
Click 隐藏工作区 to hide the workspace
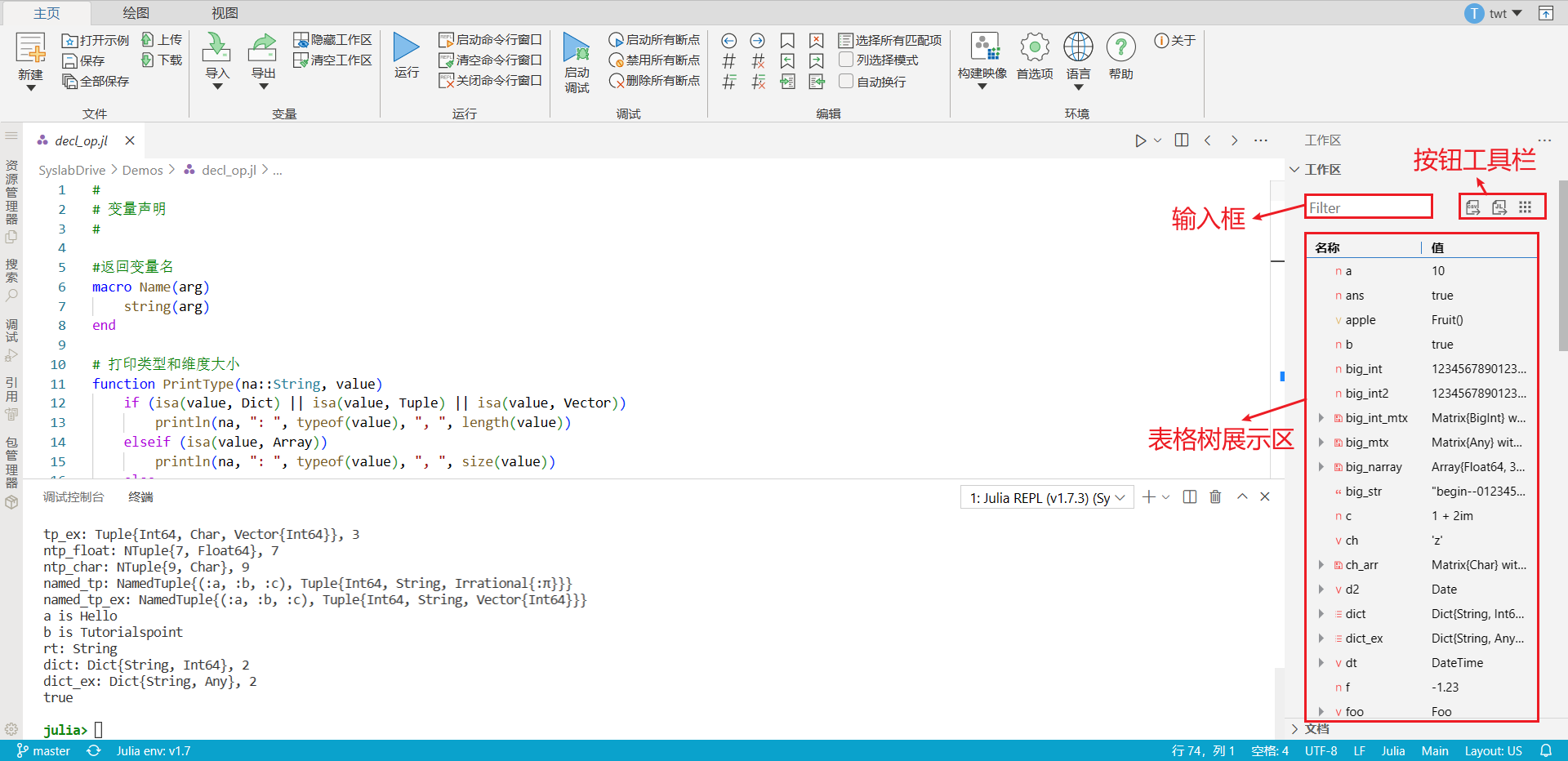(333, 40)
